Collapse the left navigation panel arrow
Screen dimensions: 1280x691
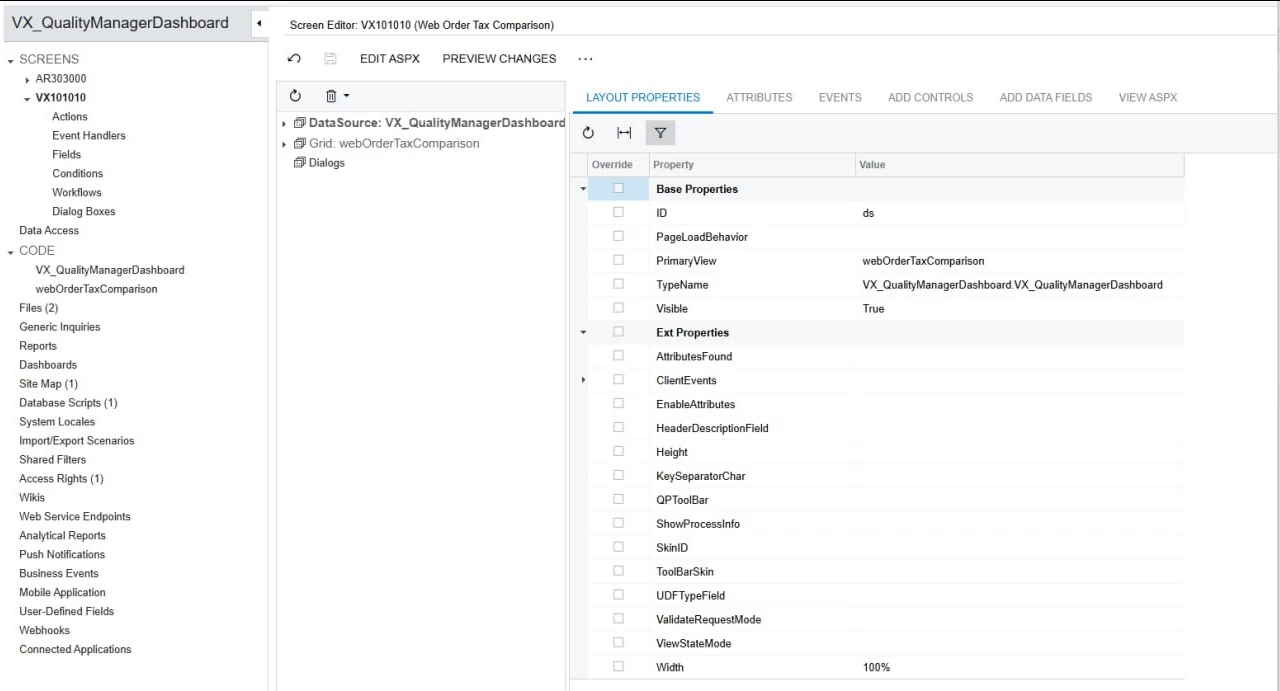(259, 21)
